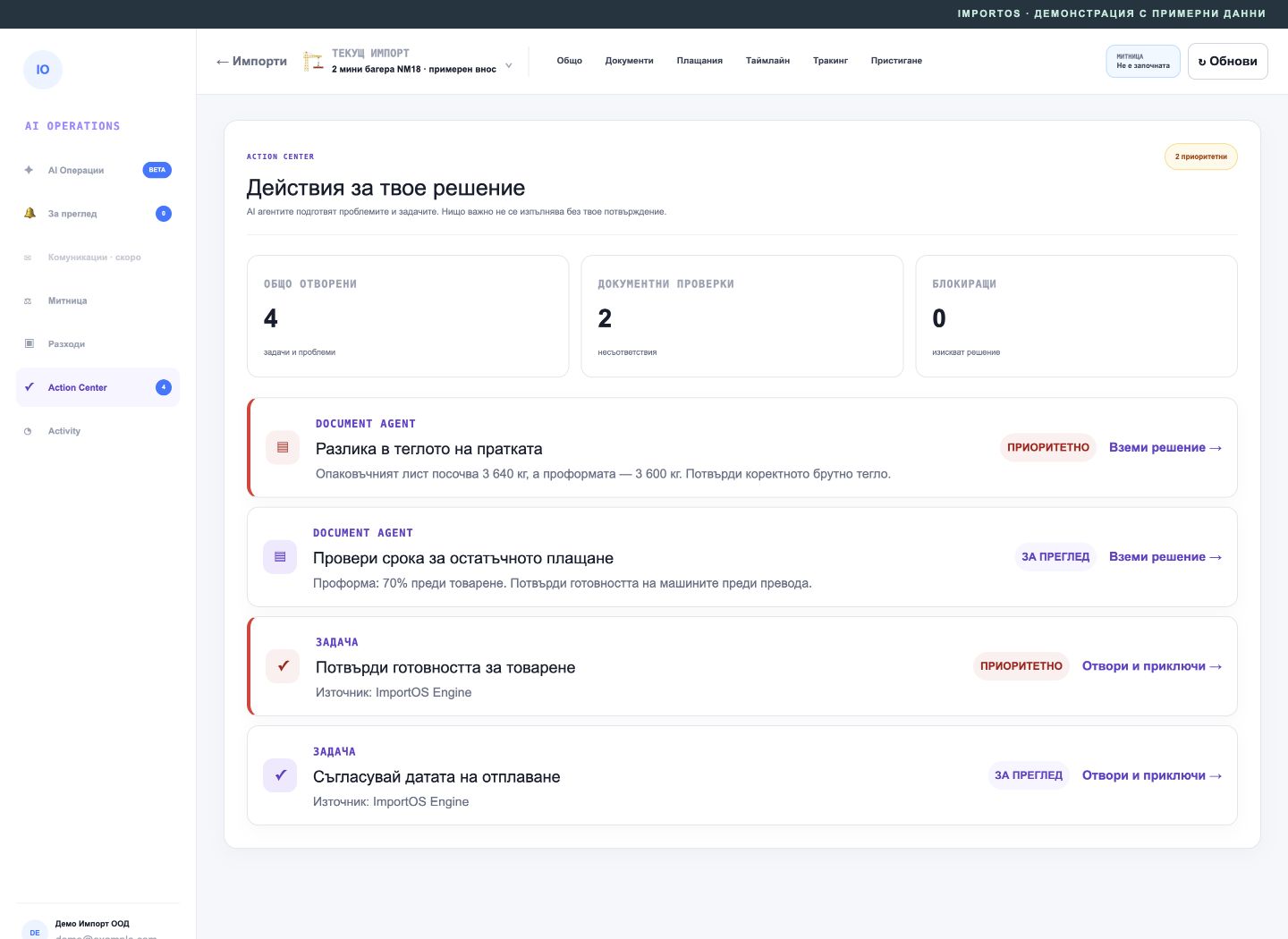Click the DE user avatar
This screenshot has height=939, width=1288.
tap(35, 931)
